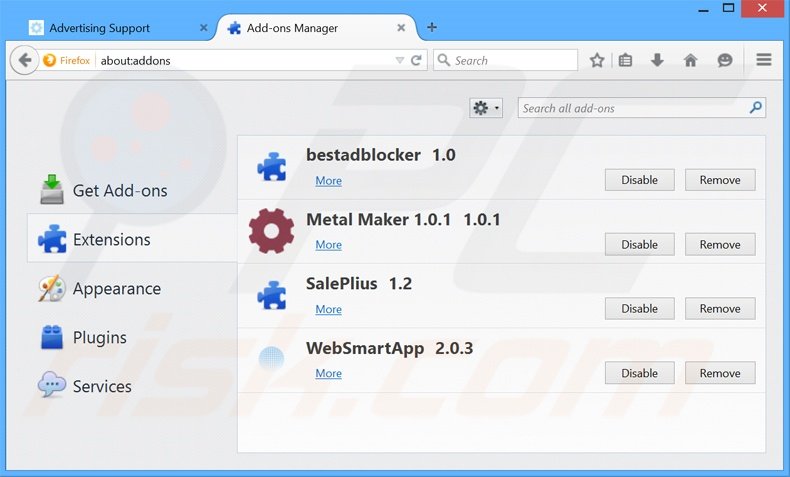
Task: Show bookmarks list icon
Action: coord(625,60)
